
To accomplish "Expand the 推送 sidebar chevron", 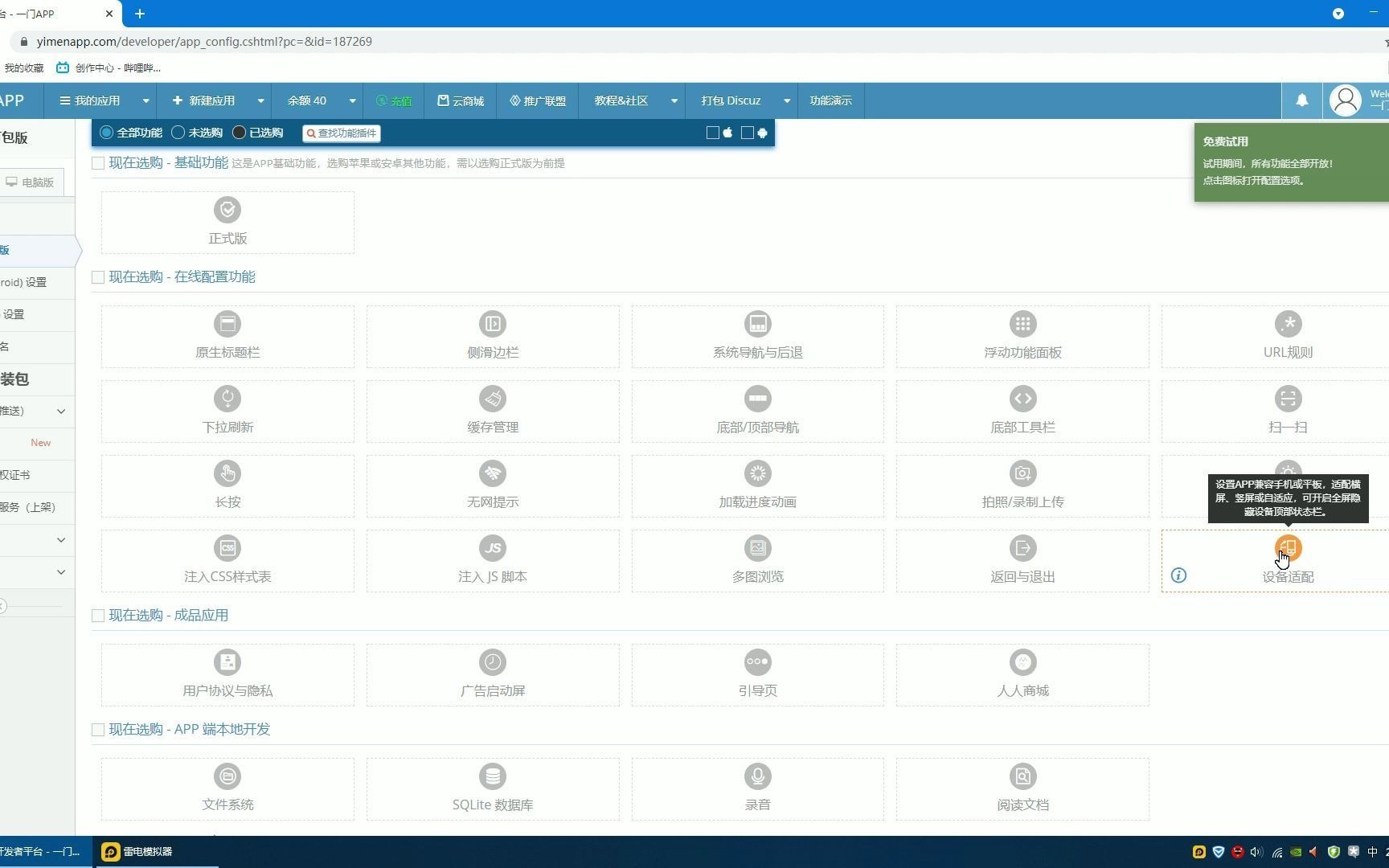I will tap(61, 411).
